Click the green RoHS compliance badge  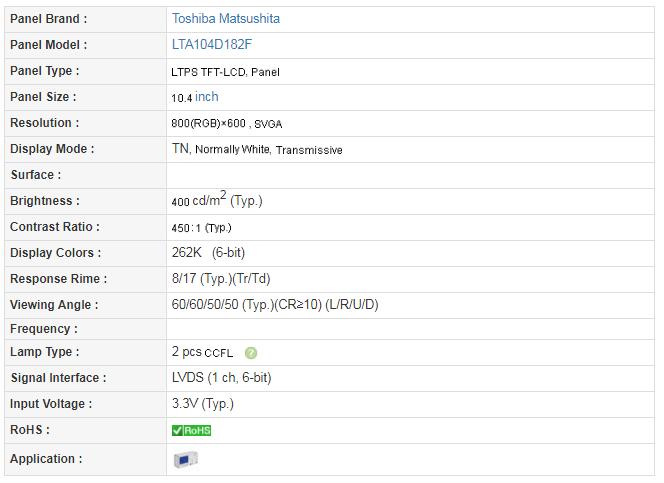[x=191, y=430]
